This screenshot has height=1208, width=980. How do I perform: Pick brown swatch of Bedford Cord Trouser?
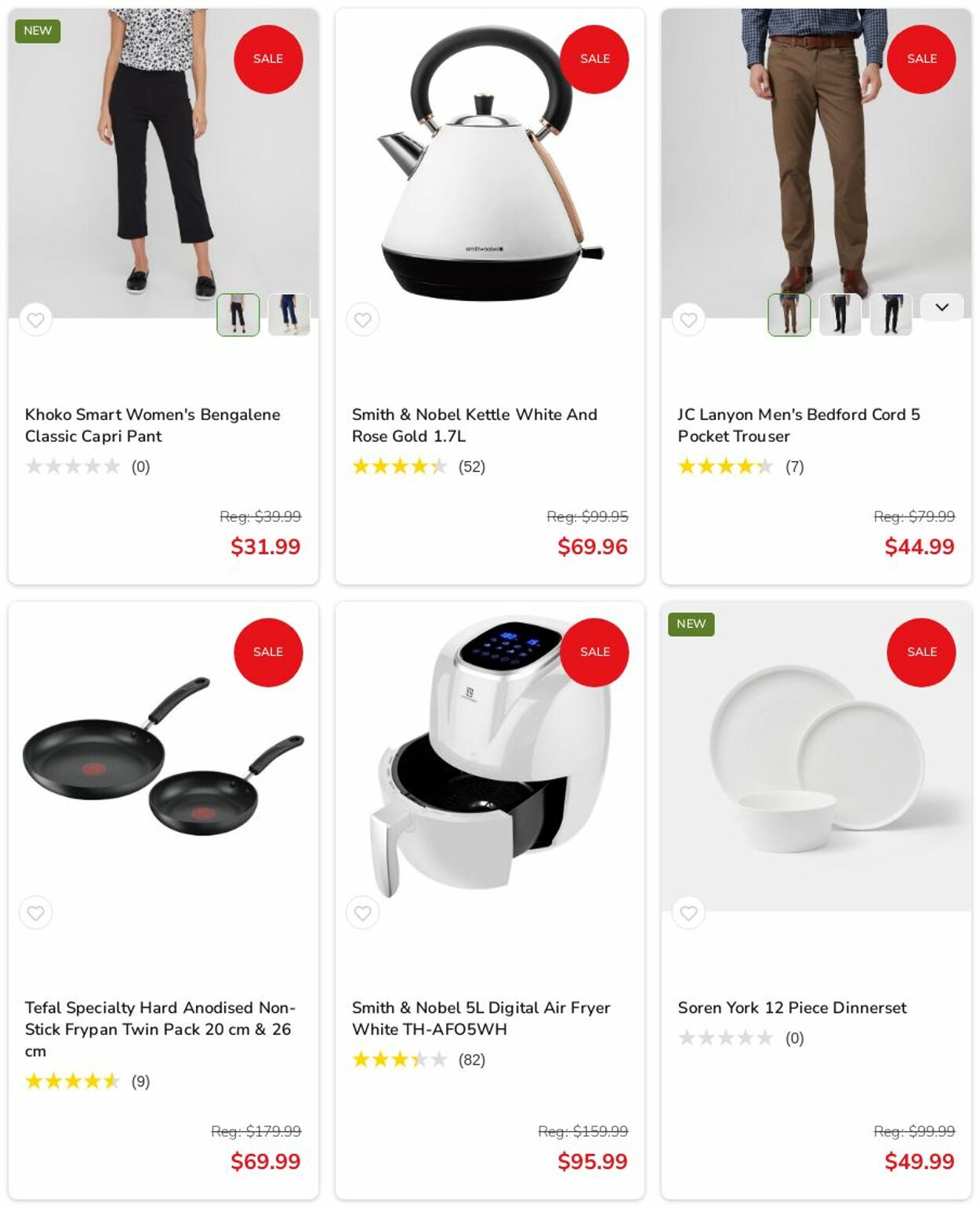pyautogui.click(x=789, y=315)
